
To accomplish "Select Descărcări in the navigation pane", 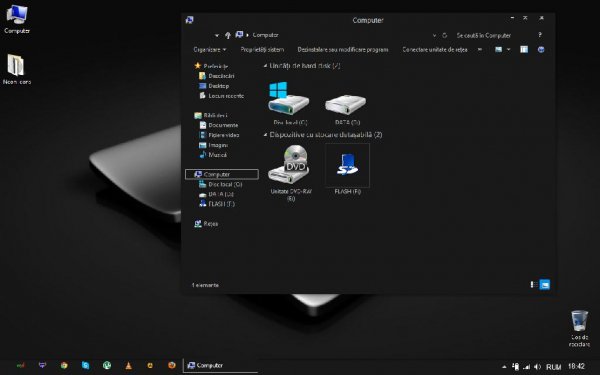I will (x=217, y=76).
